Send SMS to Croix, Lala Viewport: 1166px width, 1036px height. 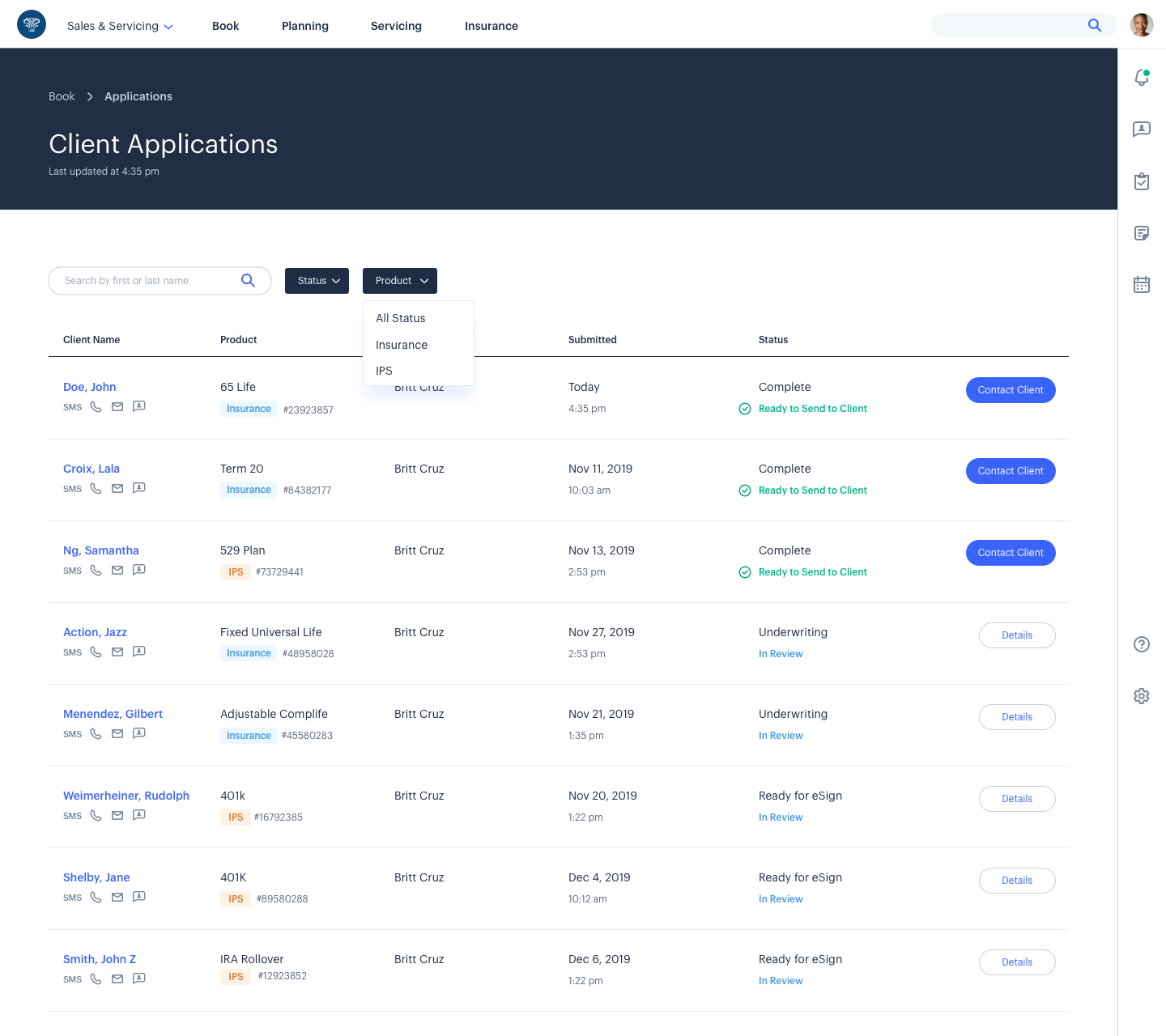coord(73,489)
